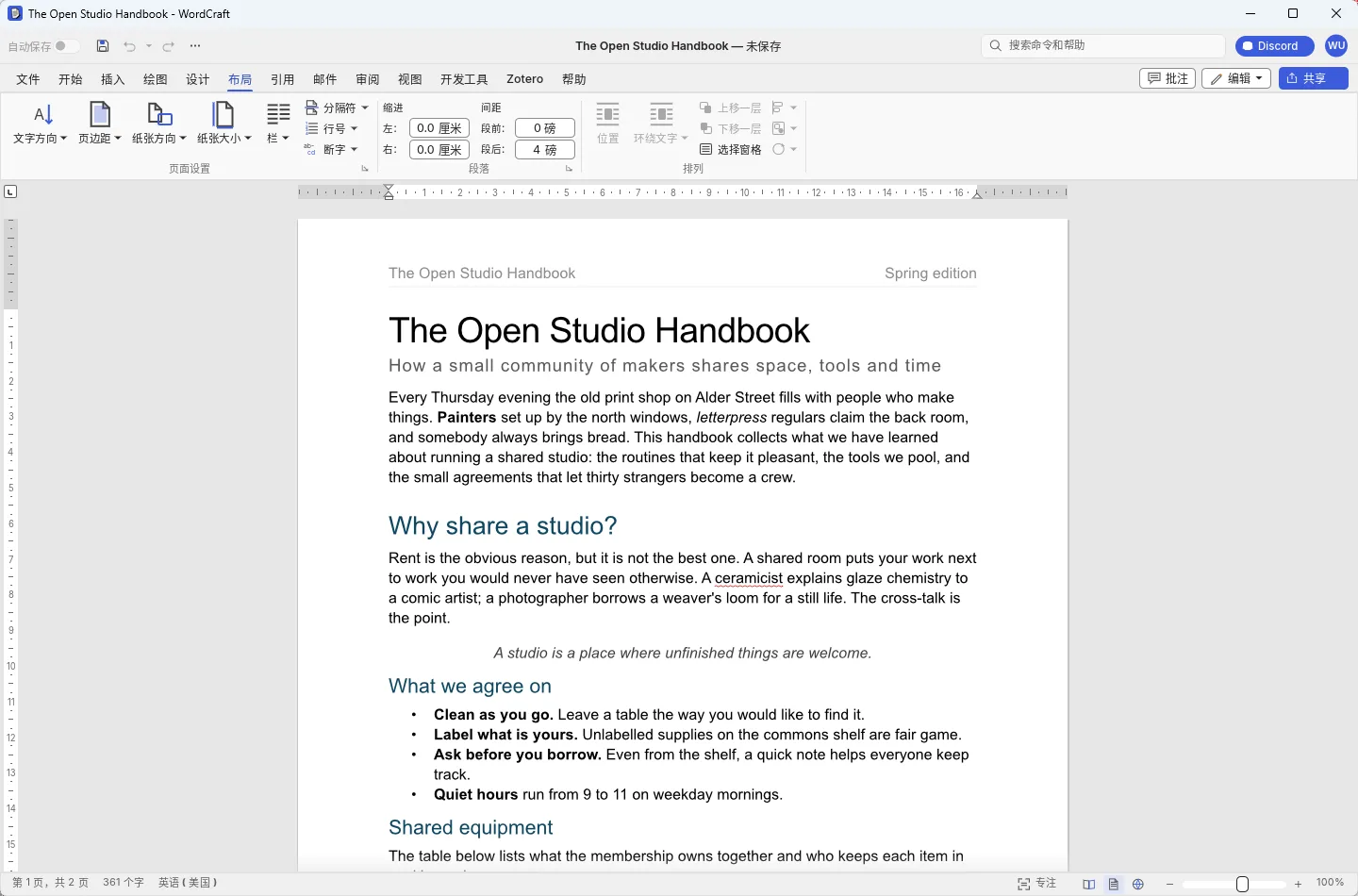
Task: Redo with the redo arrow icon
Action: click(169, 46)
